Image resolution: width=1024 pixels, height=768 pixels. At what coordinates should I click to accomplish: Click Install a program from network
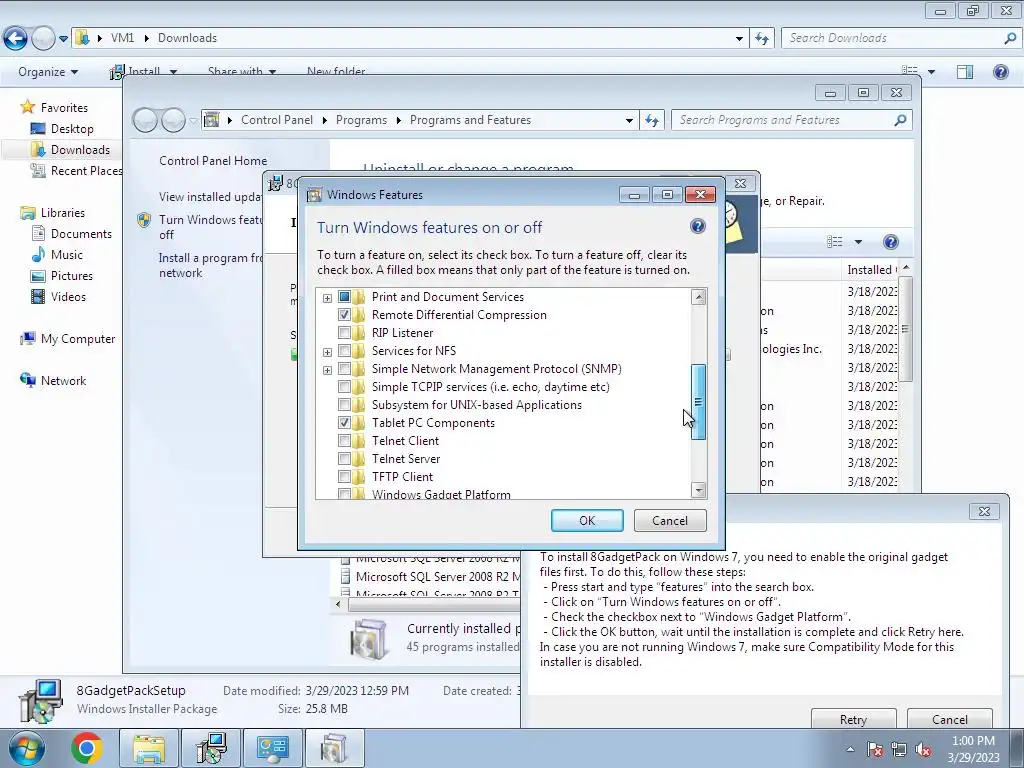[x=210, y=265]
